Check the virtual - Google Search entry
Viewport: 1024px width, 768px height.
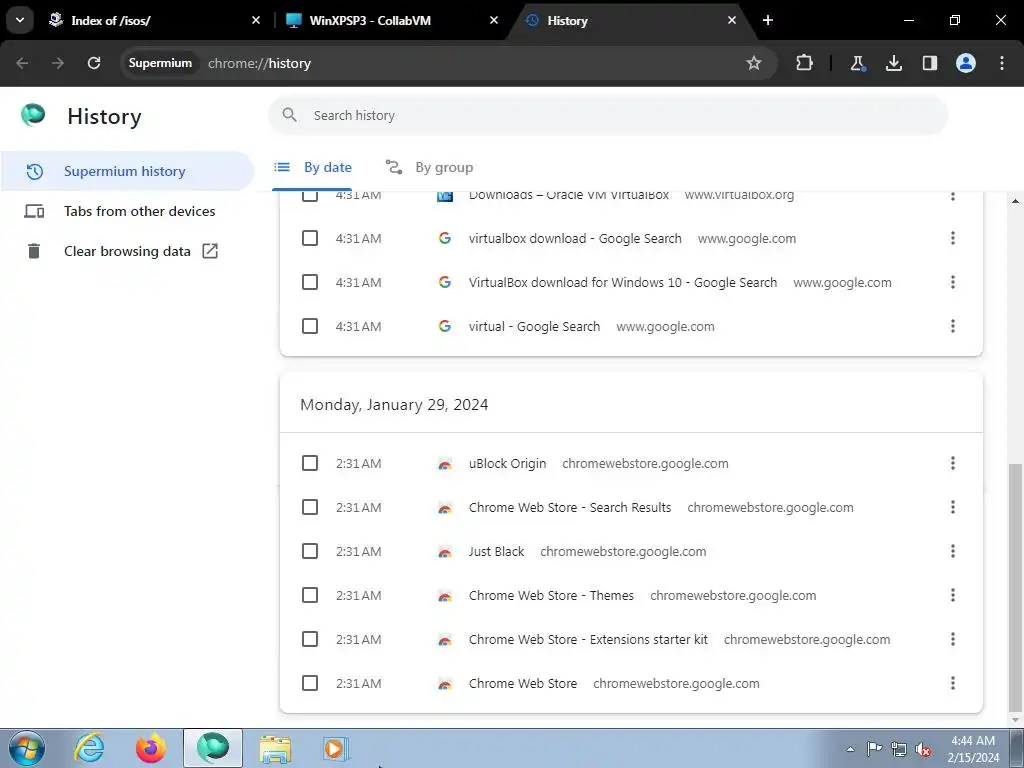coord(310,326)
